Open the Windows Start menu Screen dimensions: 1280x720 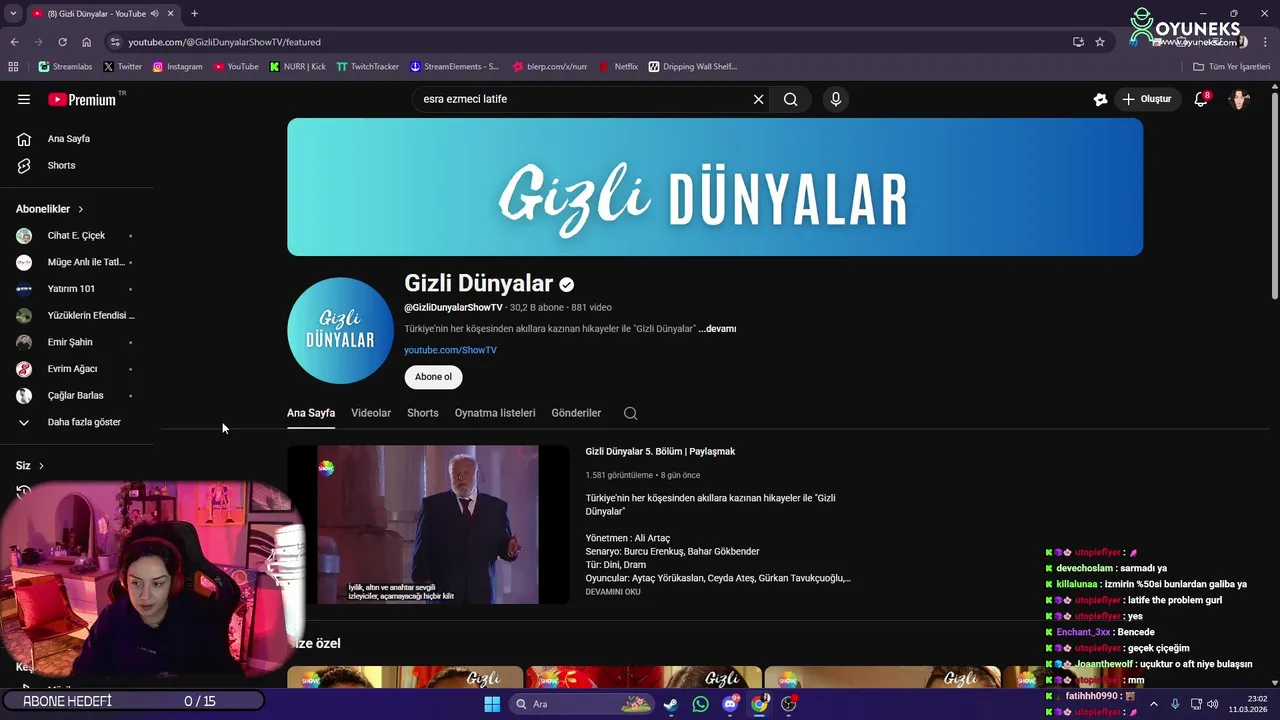(492, 704)
